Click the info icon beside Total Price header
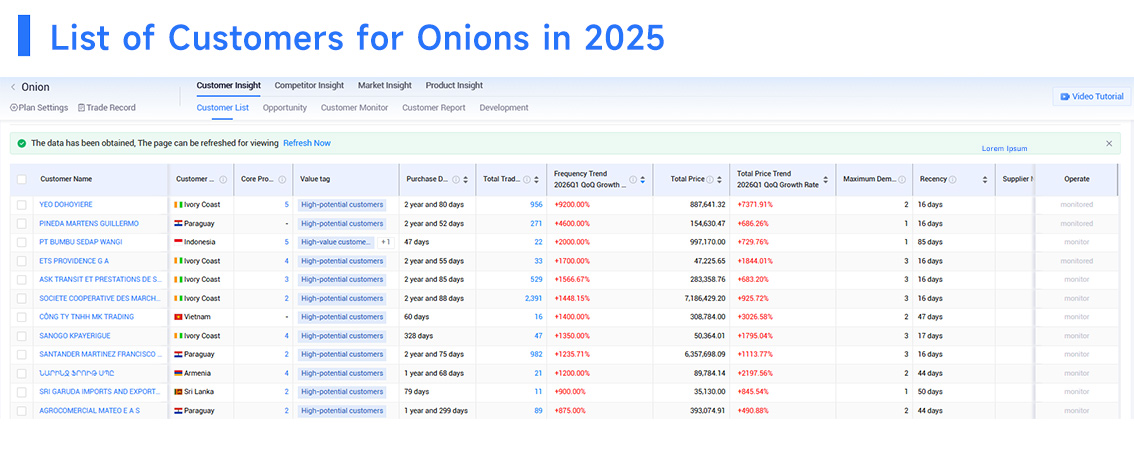 (709, 179)
